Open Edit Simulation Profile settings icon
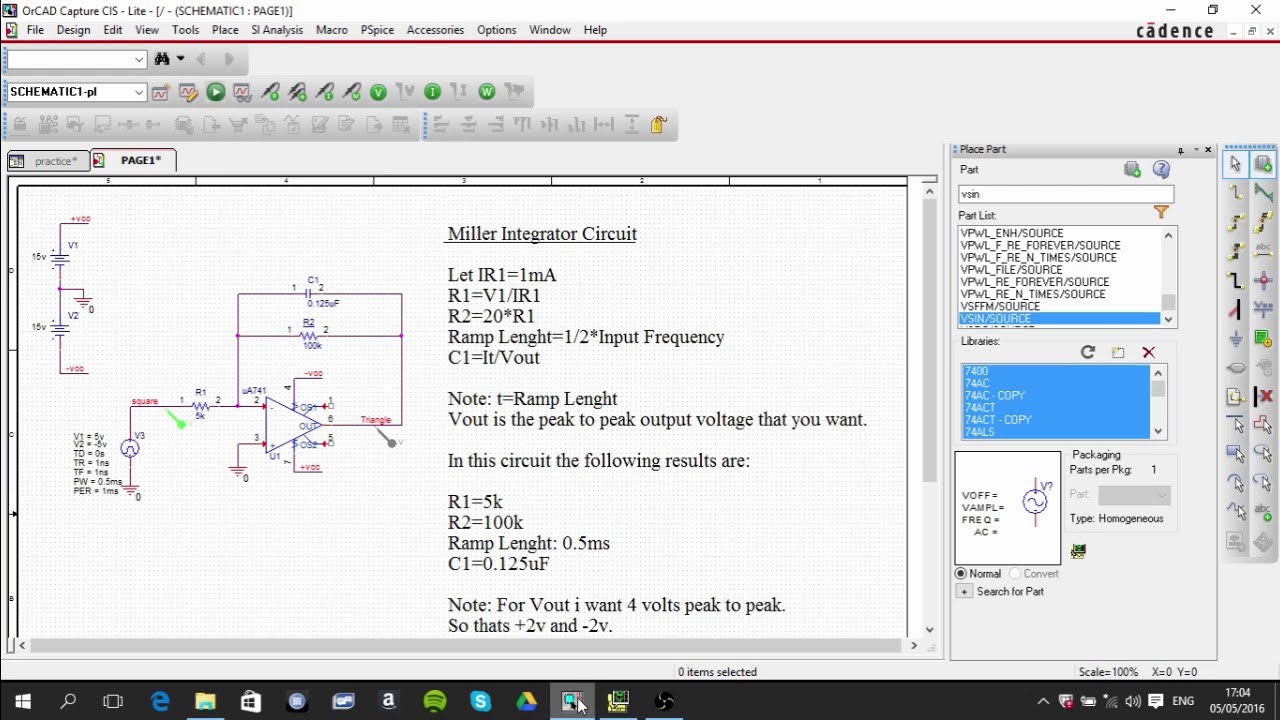The height and width of the screenshot is (720, 1280). [188, 92]
